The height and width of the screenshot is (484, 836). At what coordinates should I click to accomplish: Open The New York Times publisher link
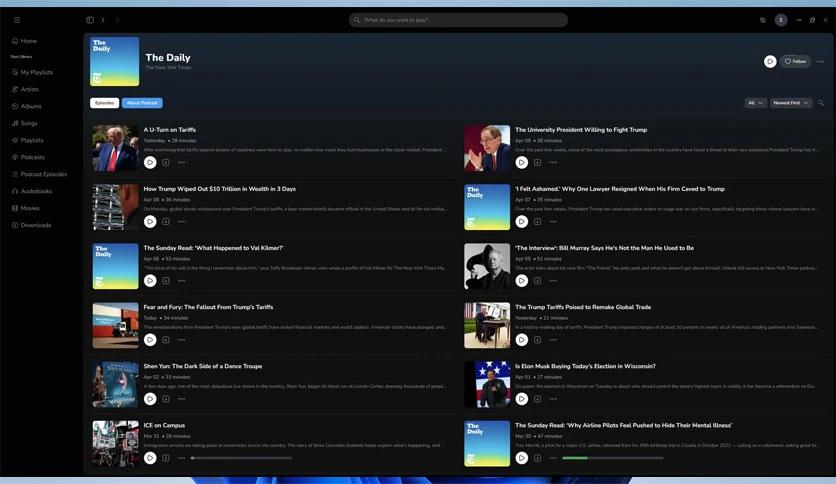tap(168, 68)
